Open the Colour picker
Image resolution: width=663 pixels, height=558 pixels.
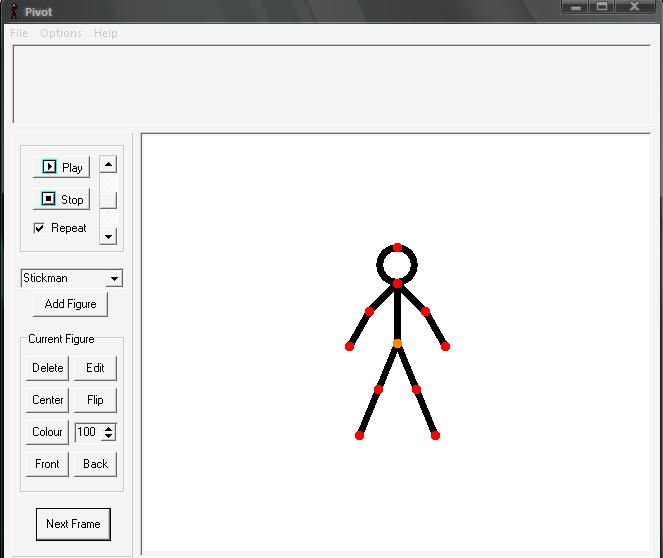(x=47, y=432)
